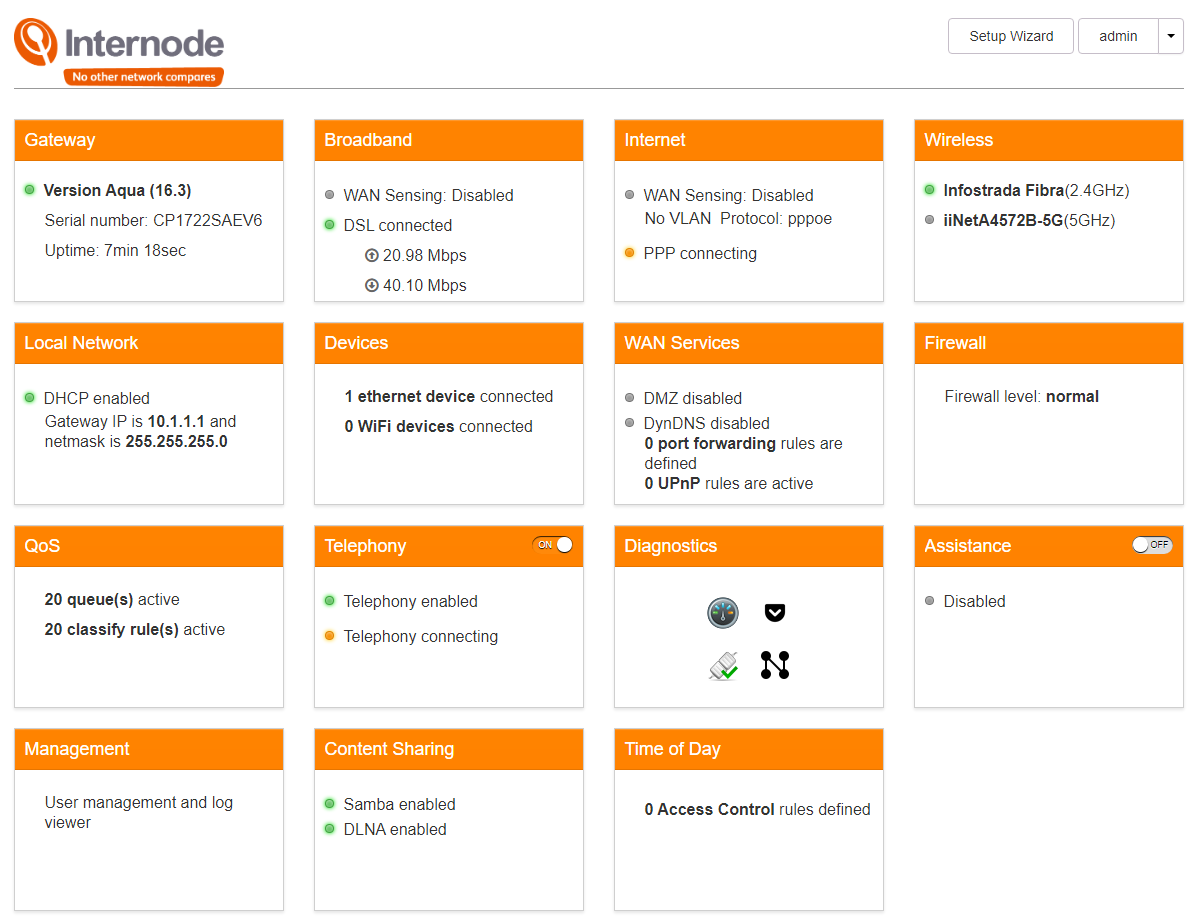The image size is (1187, 923).
Task: Open the speedometer diagnostics icon
Action: coord(722,613)
